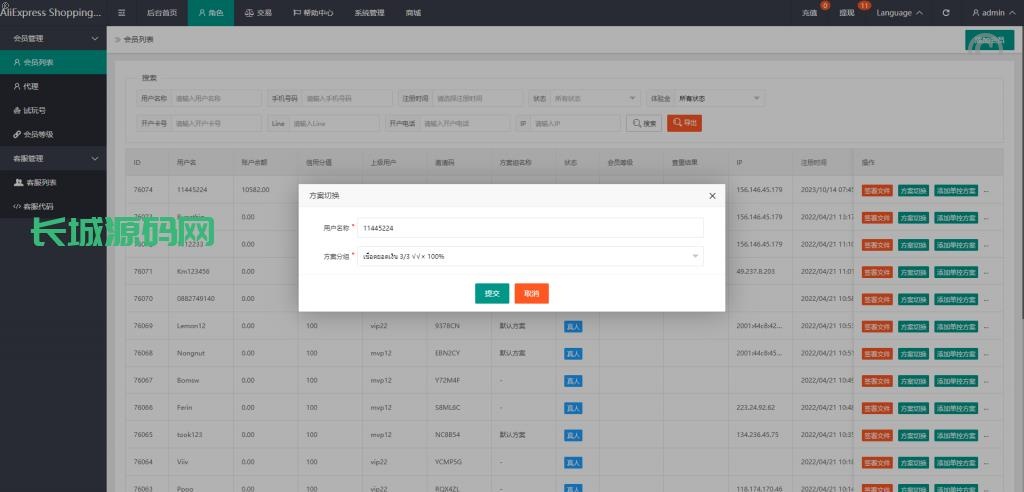Open 会员等级 sidebar item

pos(39,134)
